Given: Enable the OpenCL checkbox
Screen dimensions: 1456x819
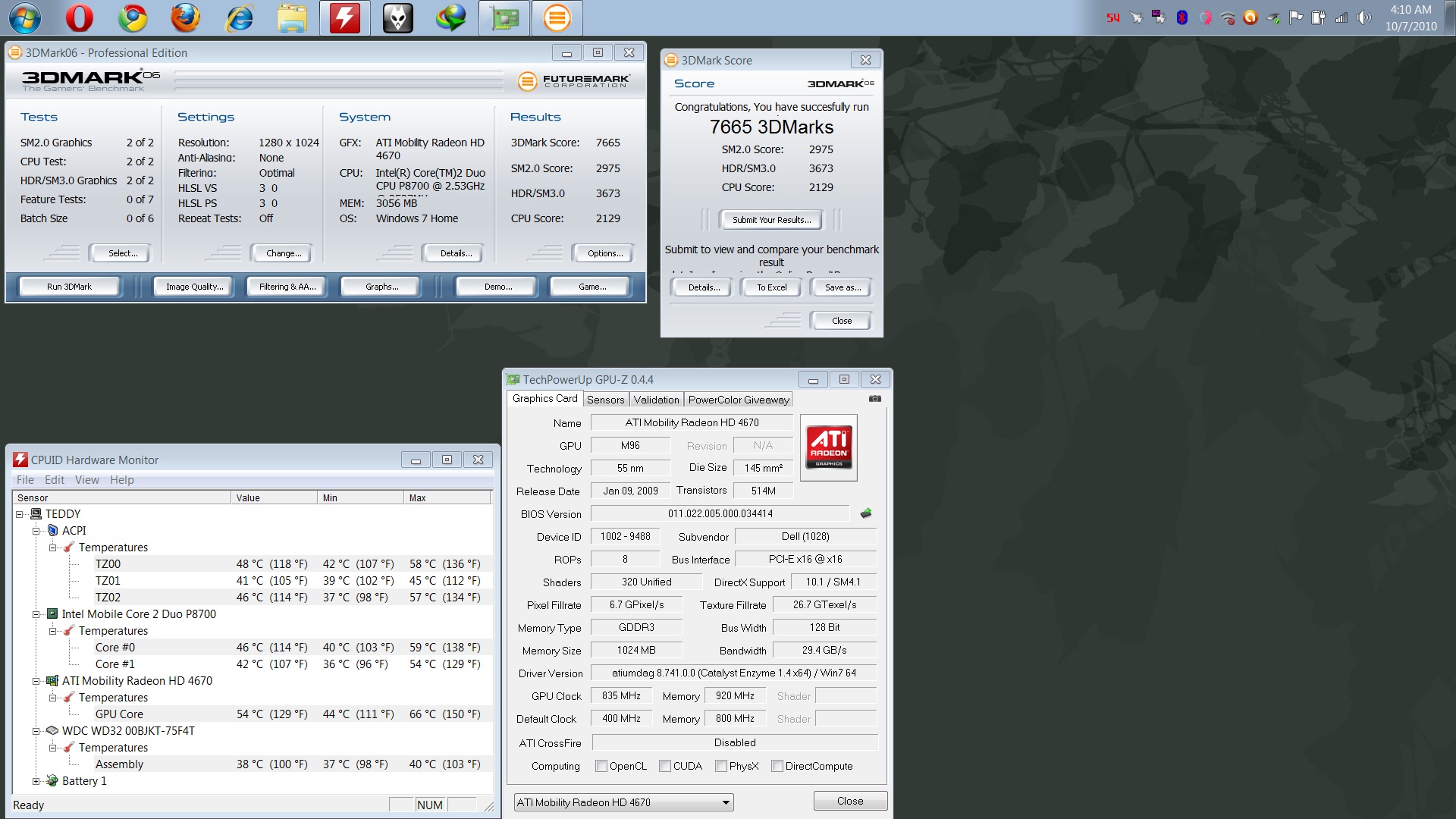Looking at the screenshot, I should 601,766.
